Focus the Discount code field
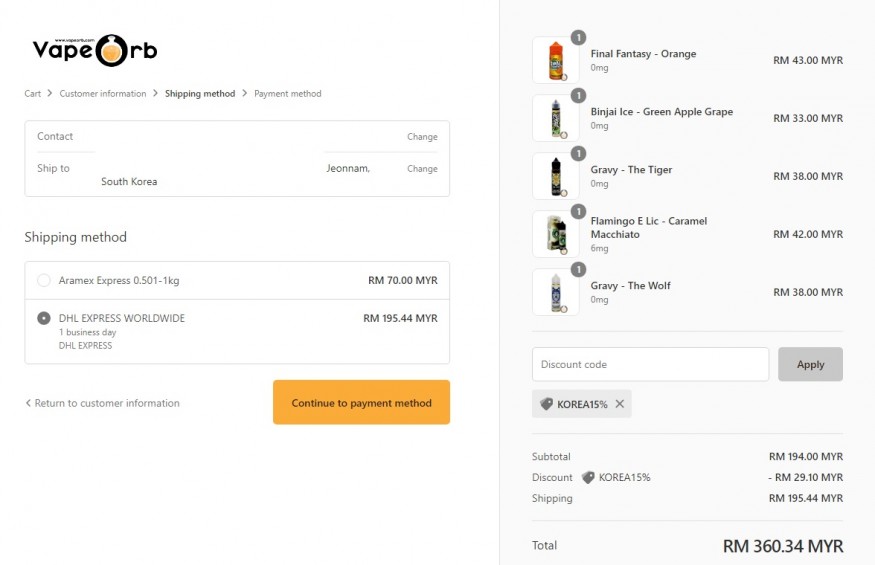Screen dimensions: 875x565 (x=650, y=365)
